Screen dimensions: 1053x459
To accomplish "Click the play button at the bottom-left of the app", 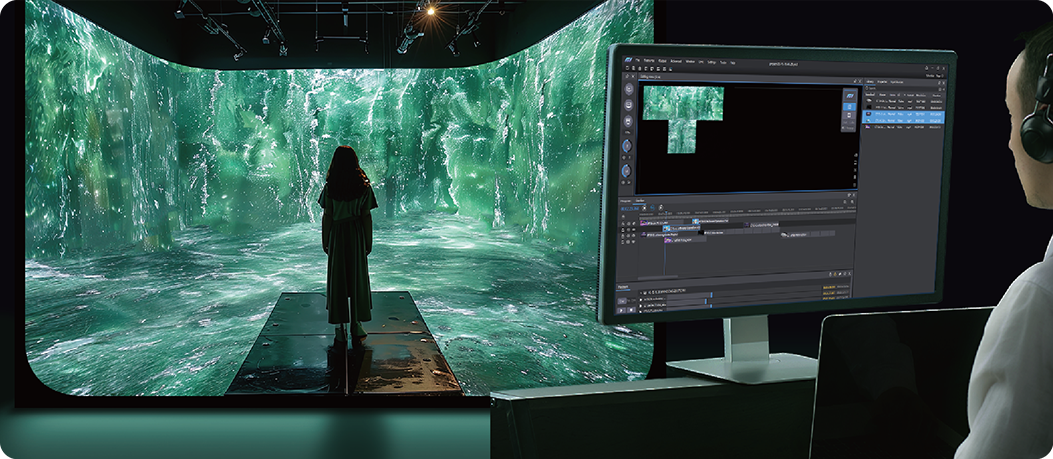I will pos(621,310).
